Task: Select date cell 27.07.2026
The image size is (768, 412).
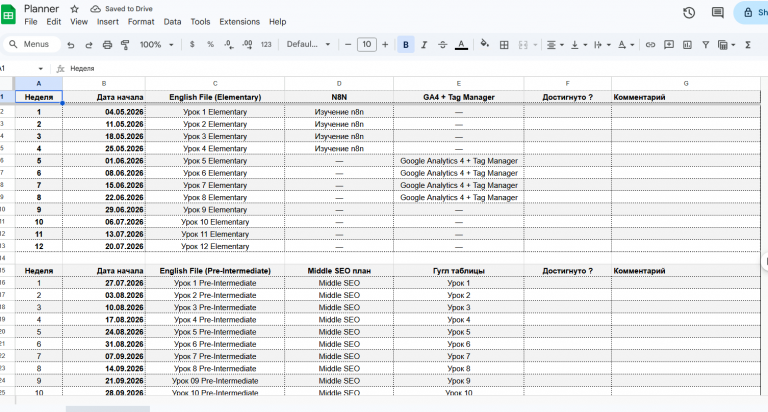Action: tap(104, 283)
